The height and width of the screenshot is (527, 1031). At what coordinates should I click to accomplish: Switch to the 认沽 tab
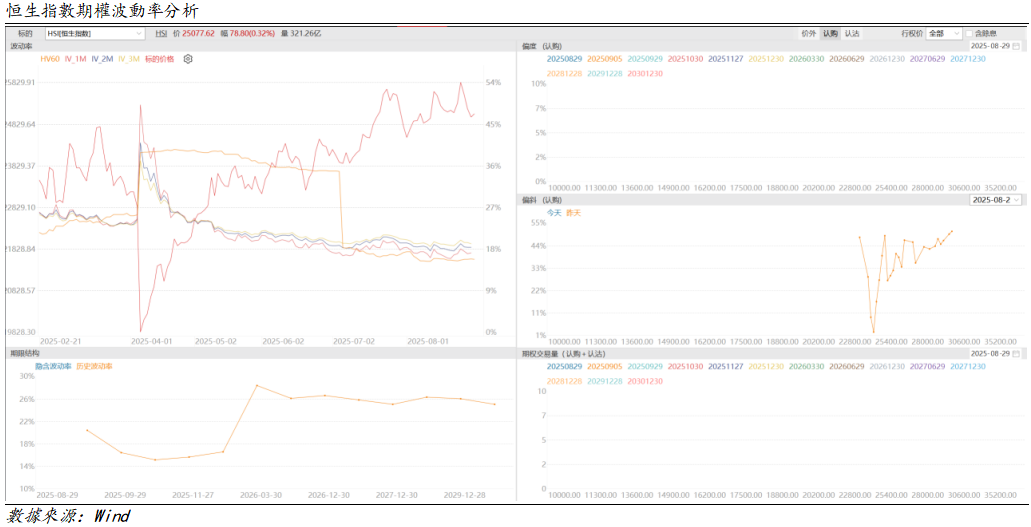pos(851,33)
